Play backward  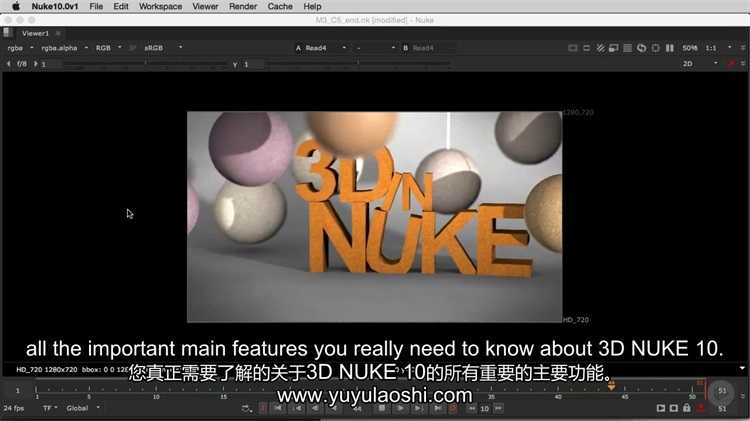tap(334, 409)
